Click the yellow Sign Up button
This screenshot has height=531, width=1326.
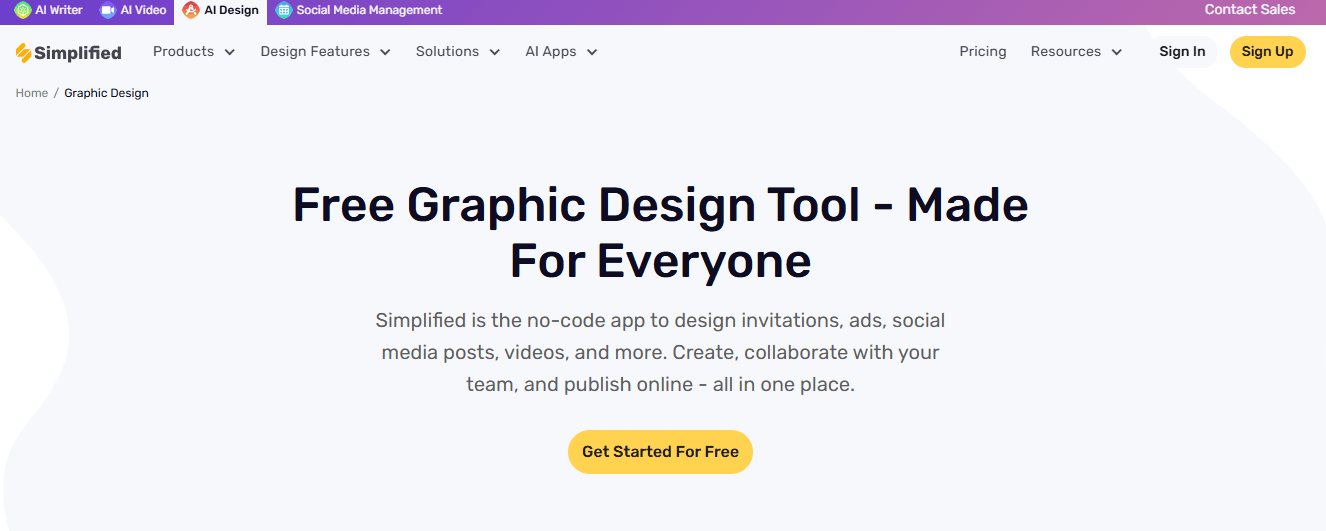[x=1268, y=52]
